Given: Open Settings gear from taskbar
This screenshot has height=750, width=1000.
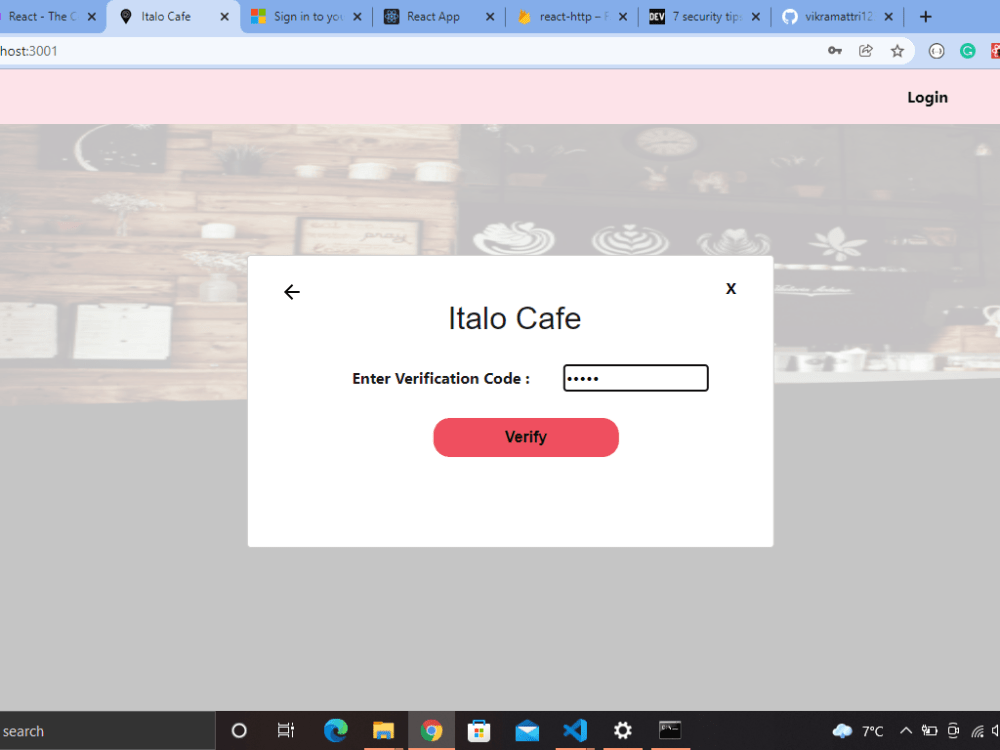Looking at the screenshot, I should [x=622, y=730].
